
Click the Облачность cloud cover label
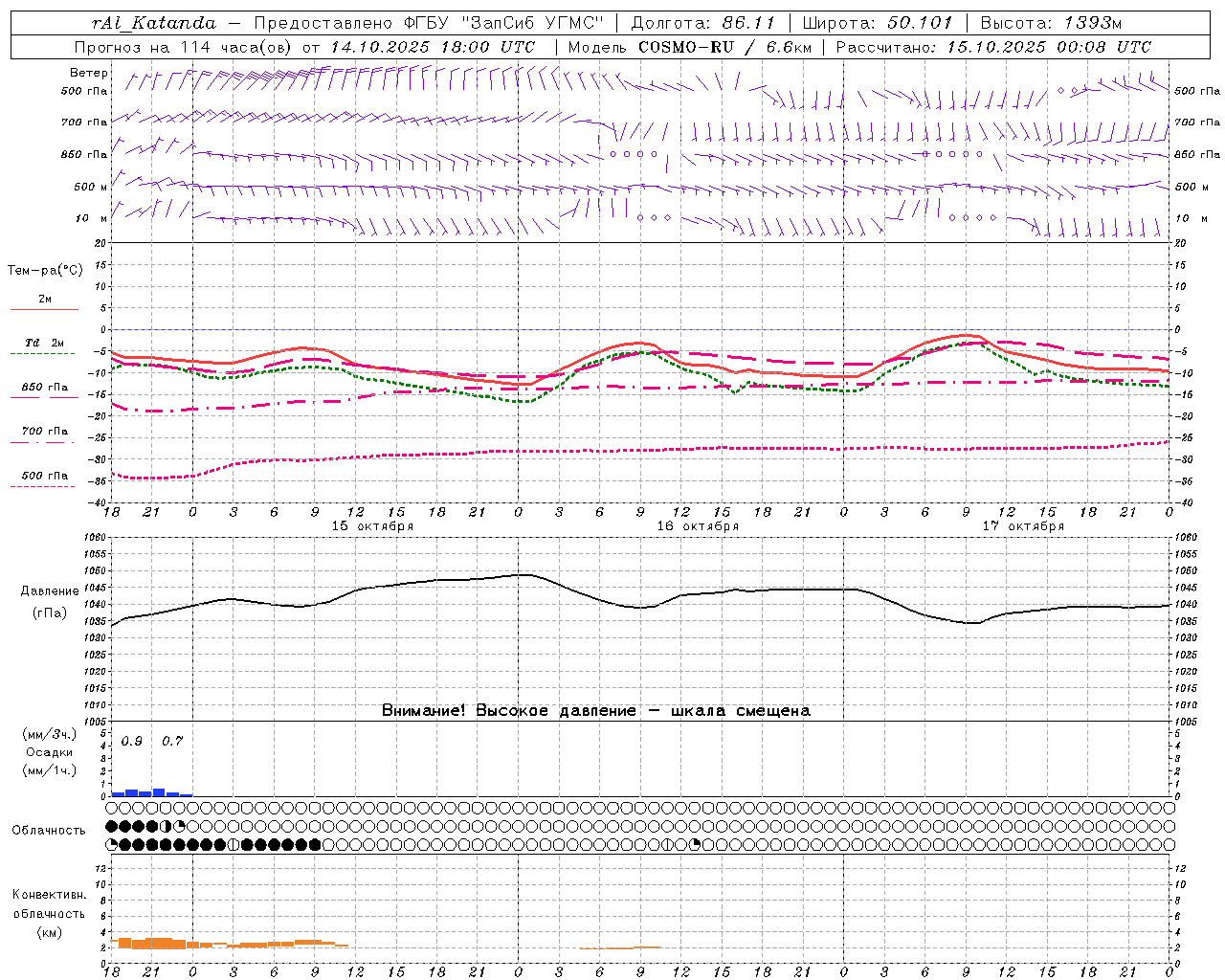tap(49, 831)
